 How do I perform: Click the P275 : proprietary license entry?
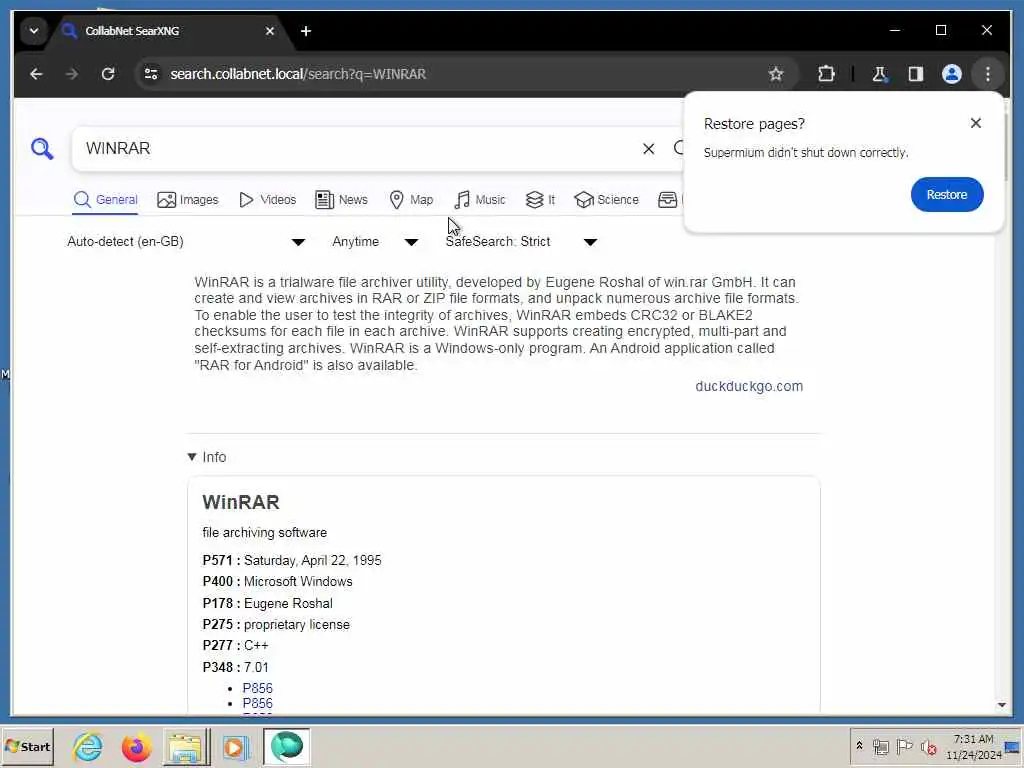(x=276, y=624)
